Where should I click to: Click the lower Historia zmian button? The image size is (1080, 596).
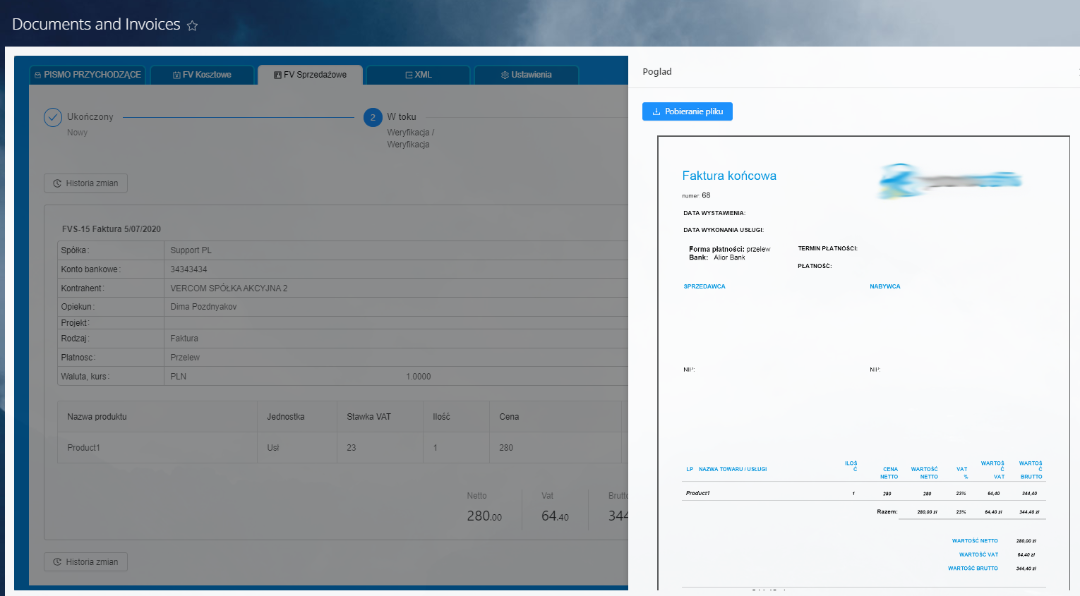[86, 562]
